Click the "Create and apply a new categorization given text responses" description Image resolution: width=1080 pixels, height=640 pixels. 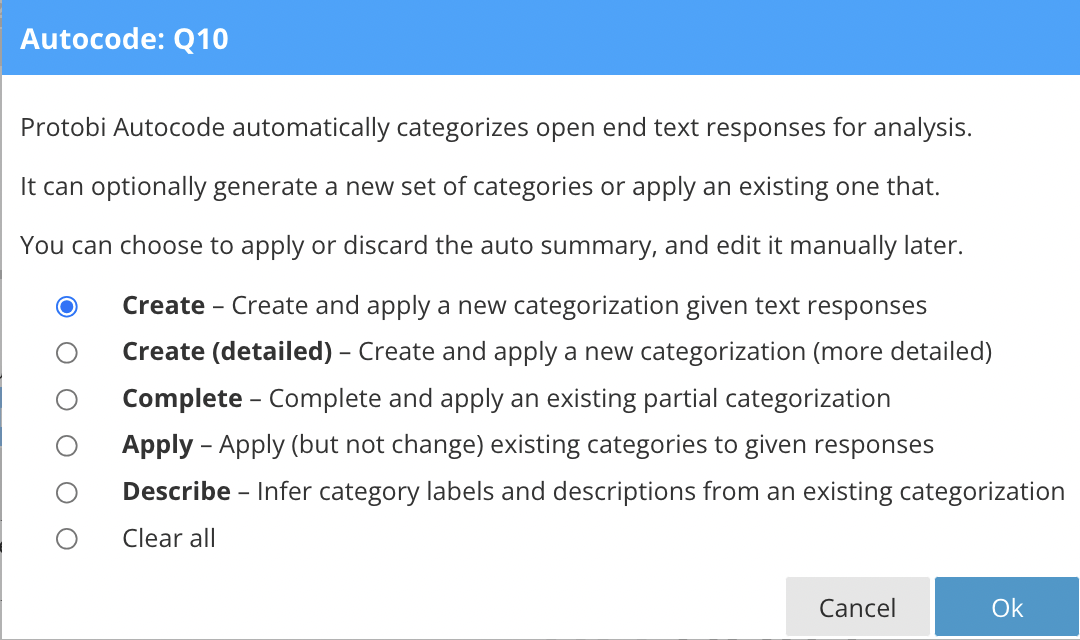(x=579, y=306)
